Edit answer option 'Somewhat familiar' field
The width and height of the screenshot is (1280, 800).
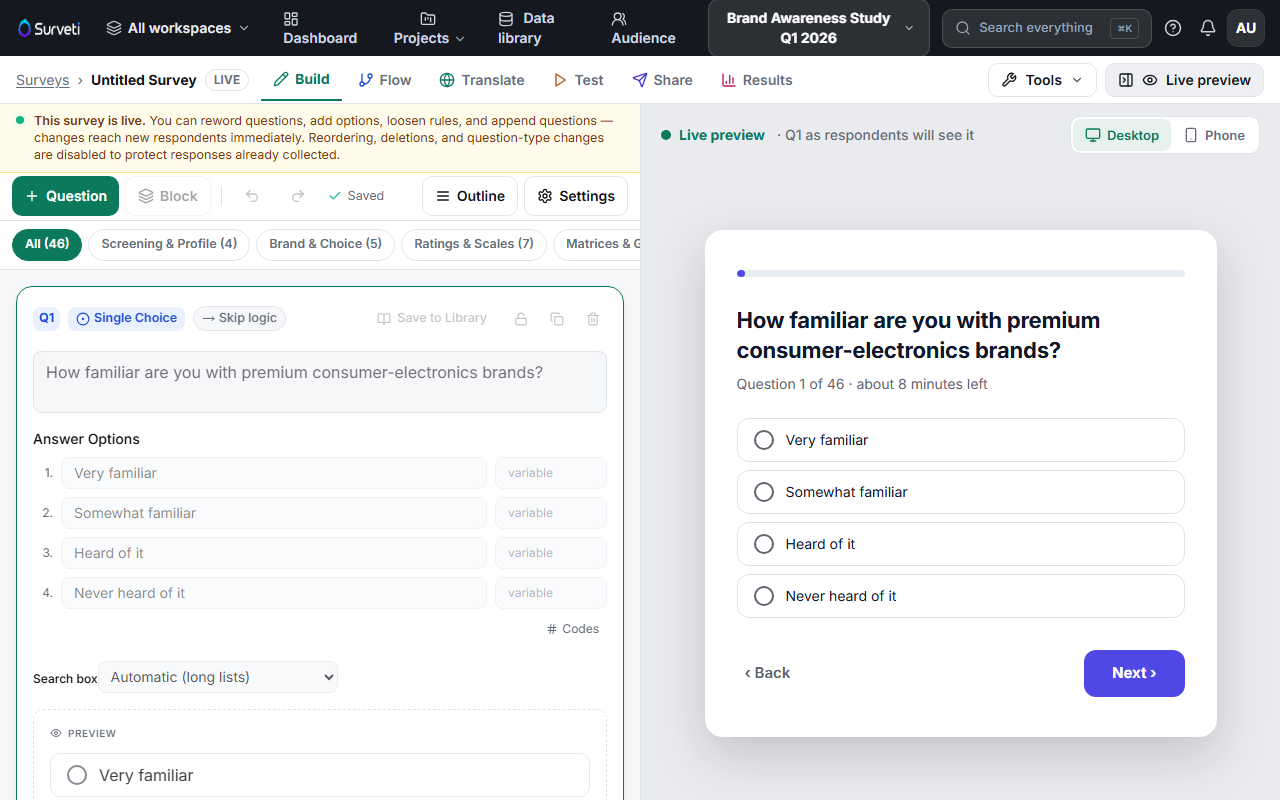(x=274, y=513)
